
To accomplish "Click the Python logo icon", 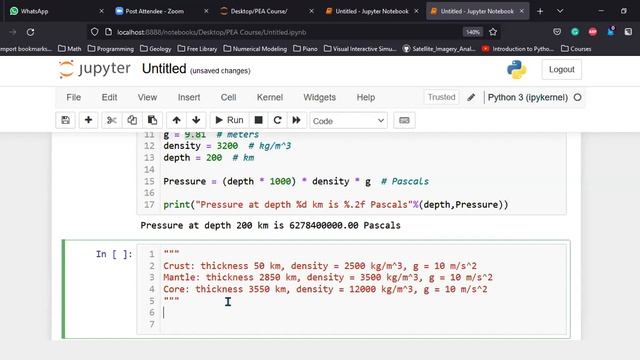I will point(516,69).
